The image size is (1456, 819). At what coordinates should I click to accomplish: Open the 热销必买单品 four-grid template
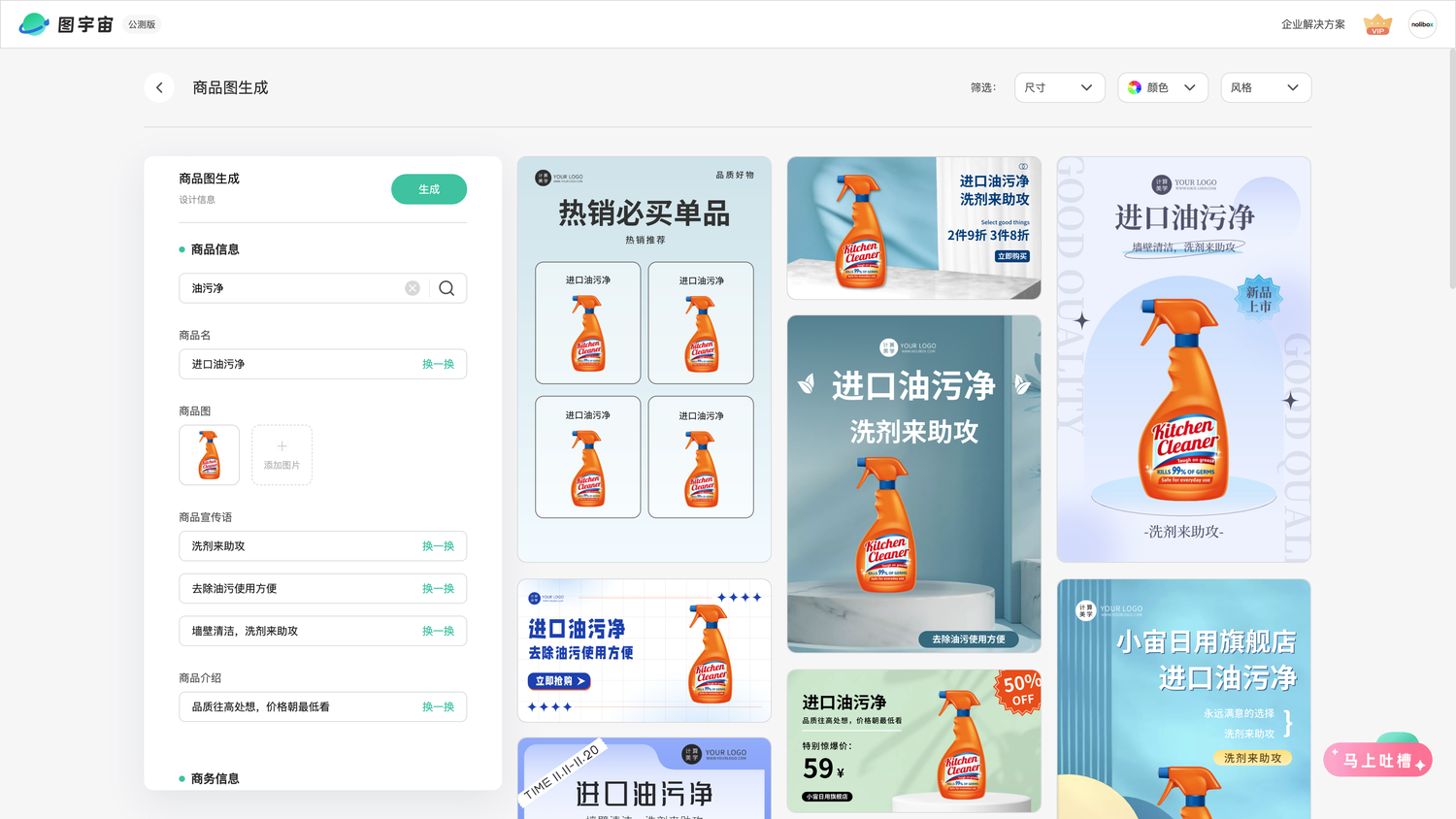[645, 359]
